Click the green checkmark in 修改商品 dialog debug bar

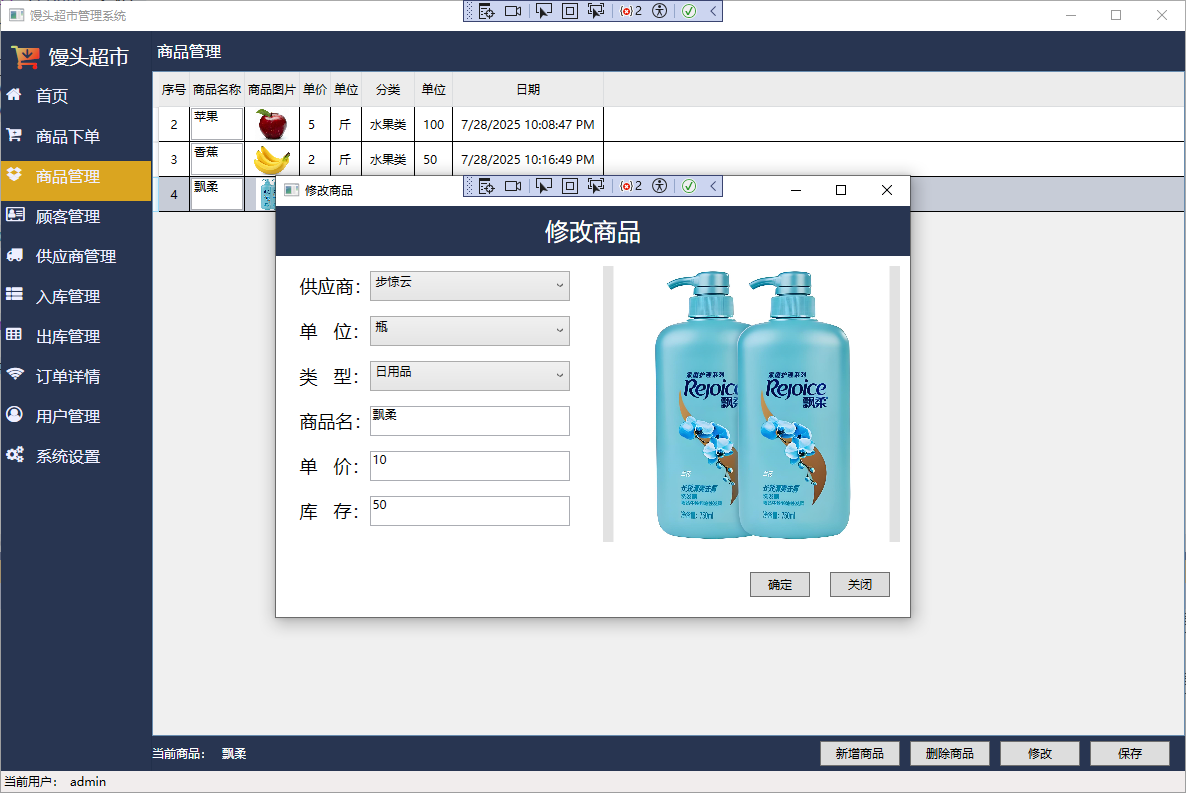coord(689,186)
